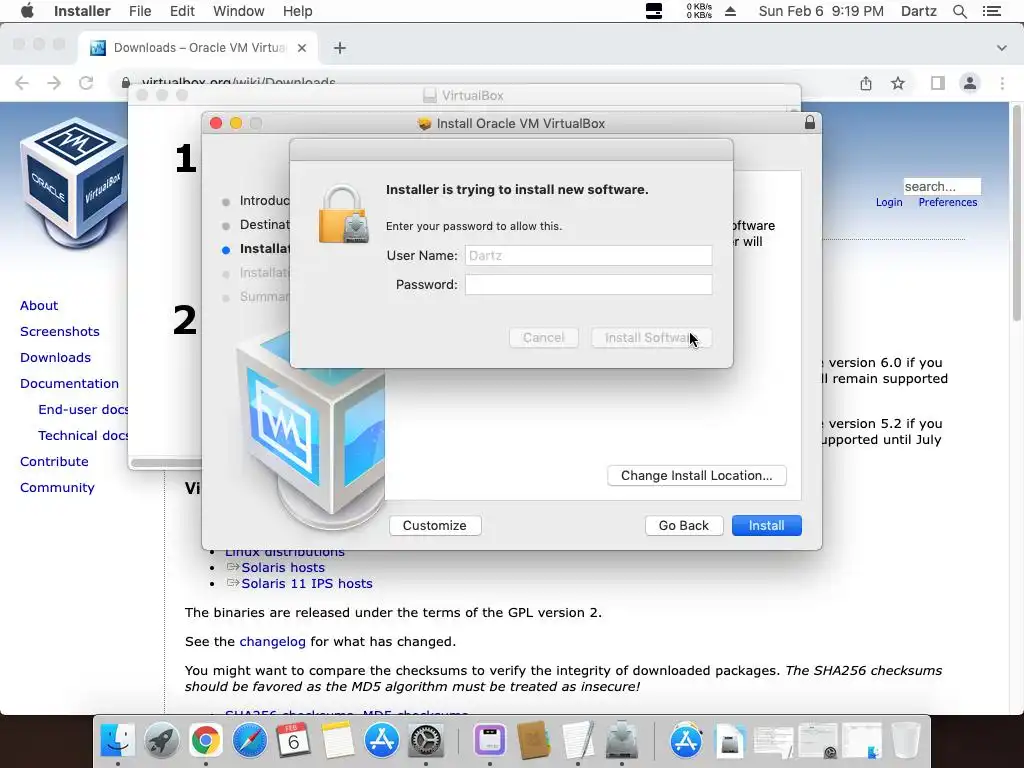Click Install Software in password dialog
The height and width of the screenshot is (768, 1024).
click(651, 338)
